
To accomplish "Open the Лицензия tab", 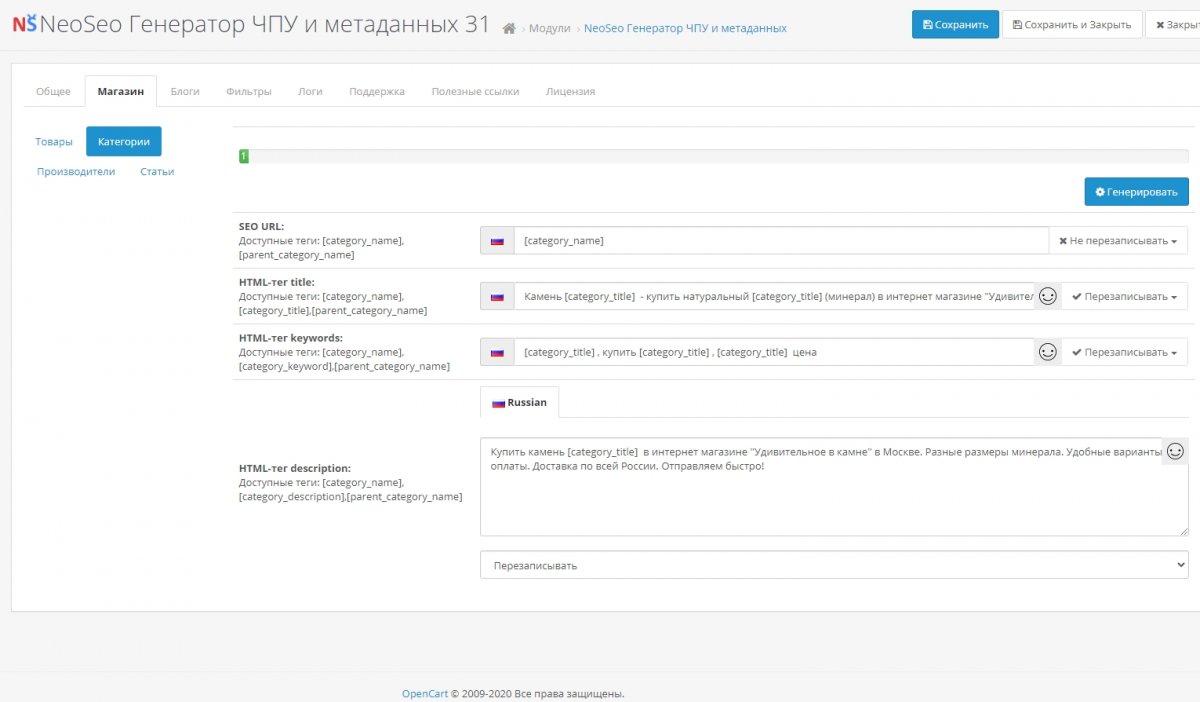I will pos(570,91).
